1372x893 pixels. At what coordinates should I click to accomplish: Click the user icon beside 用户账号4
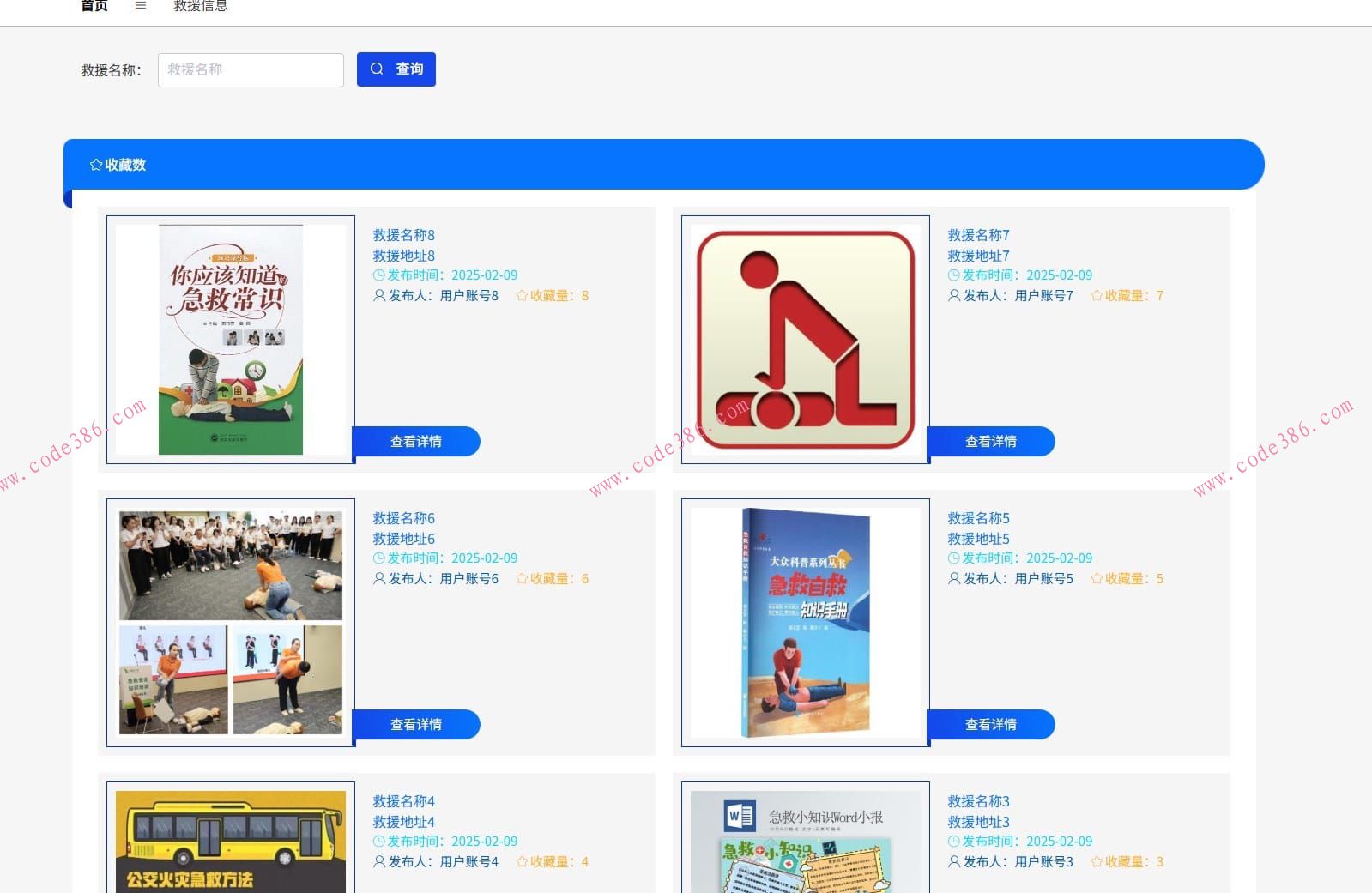[379, 862]
